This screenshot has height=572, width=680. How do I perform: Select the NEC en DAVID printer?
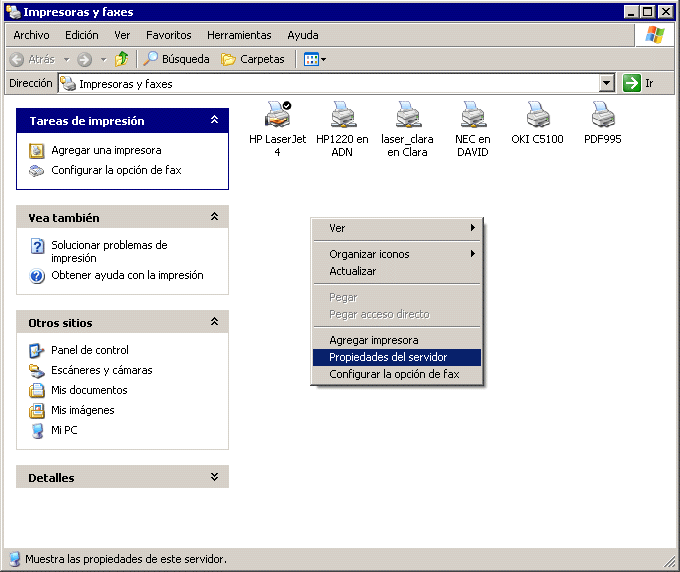click(x=472, y=113)
